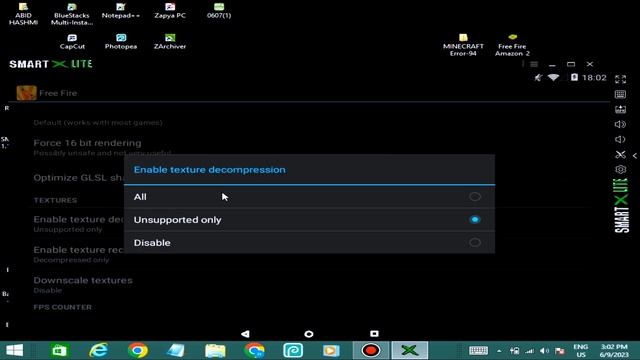Click the emulator screenshot icon
Viewport: 640px width, 360px height.
pos(620,109)
